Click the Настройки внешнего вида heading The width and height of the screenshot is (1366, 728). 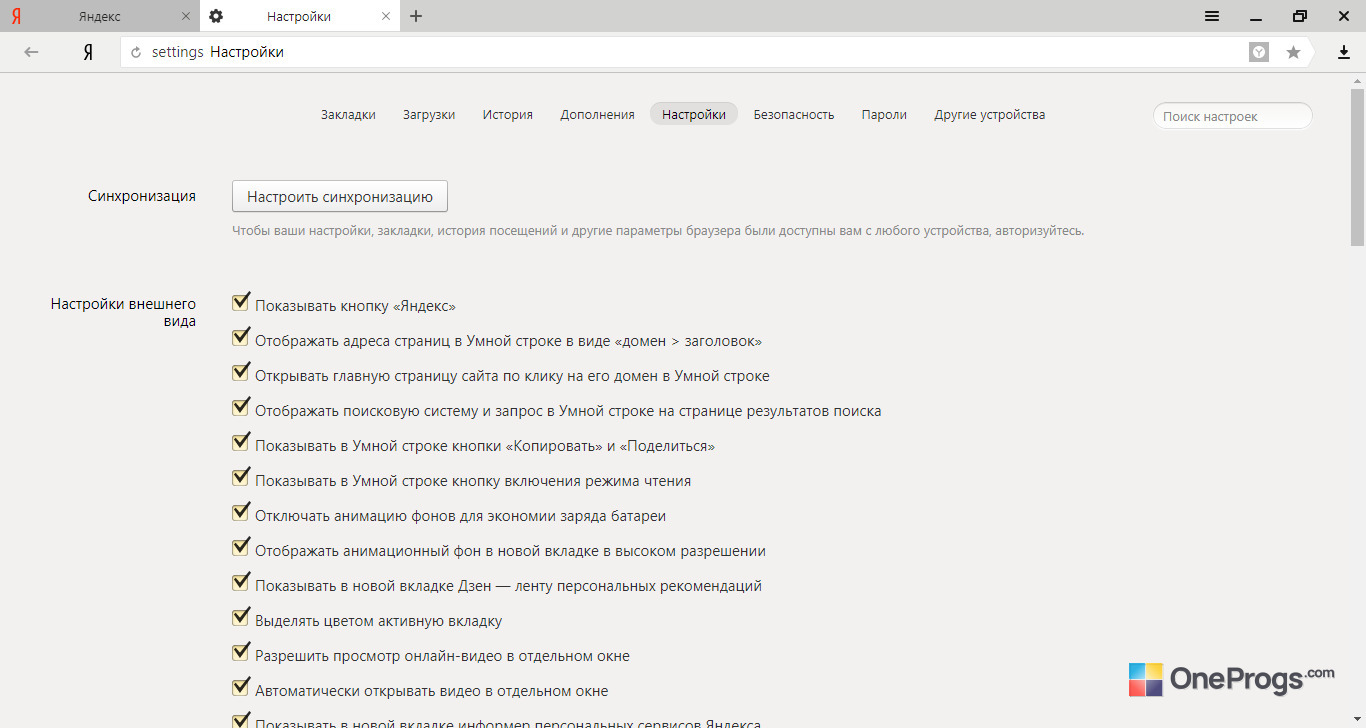coord(124,312)
